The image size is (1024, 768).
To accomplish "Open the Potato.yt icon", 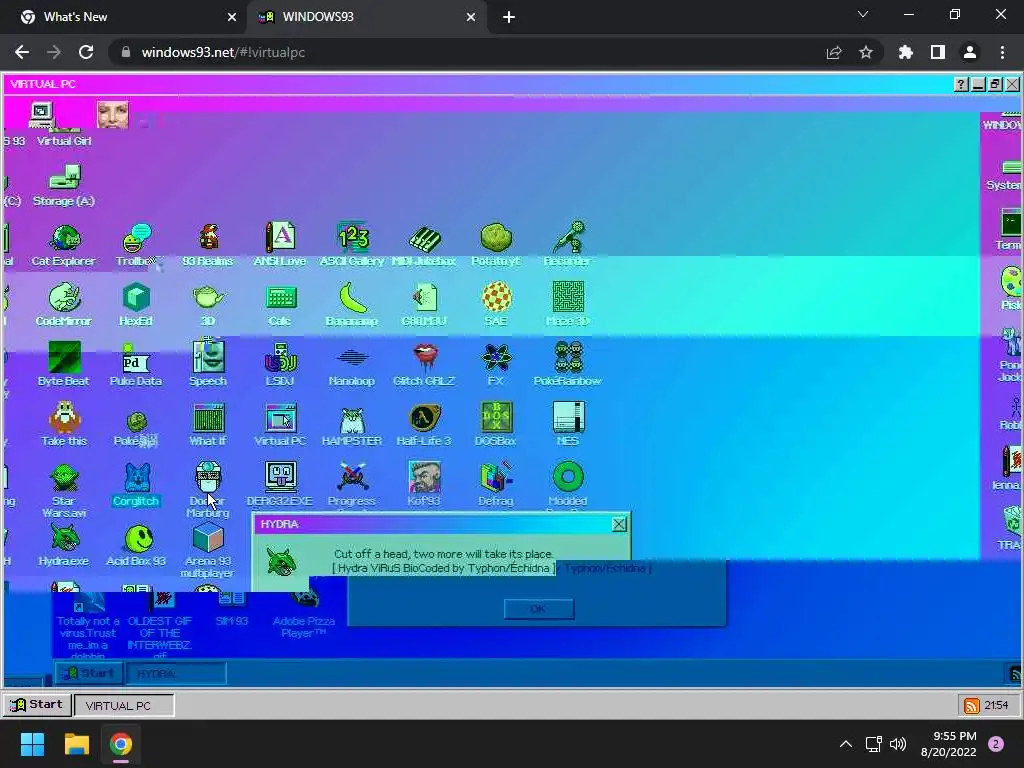I will click(496, 246).
